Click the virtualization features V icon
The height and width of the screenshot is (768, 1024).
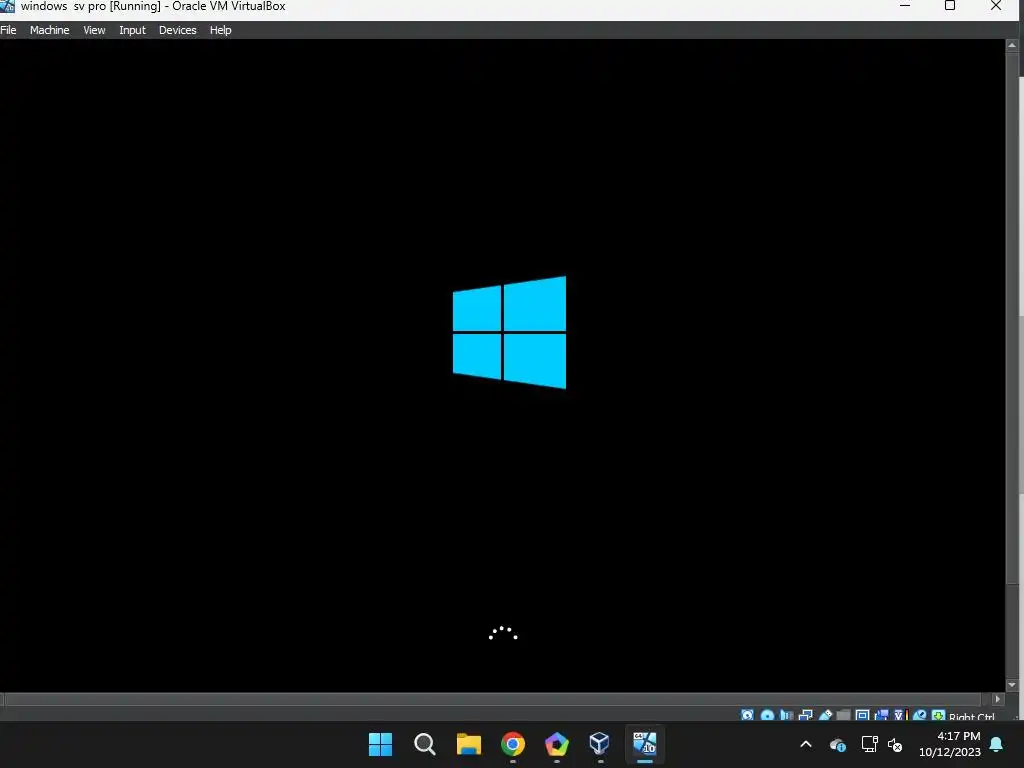(x=901, y=715)
